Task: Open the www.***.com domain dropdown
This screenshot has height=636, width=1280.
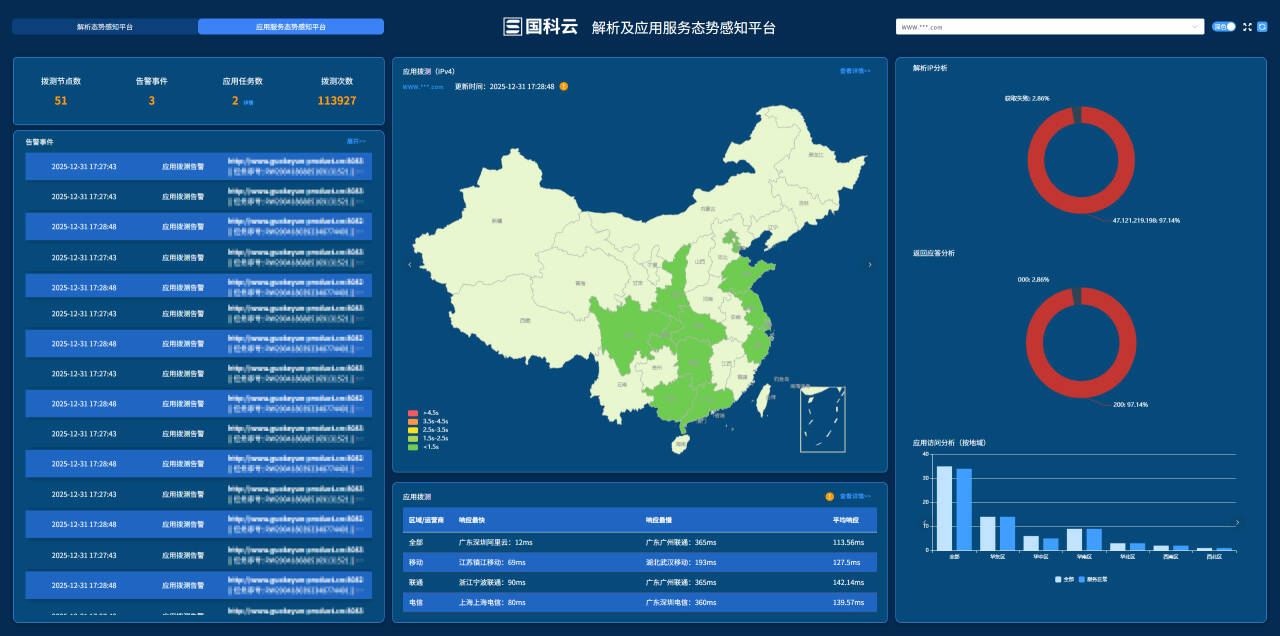Action: pyautogui.click(x=1050, y=27)
